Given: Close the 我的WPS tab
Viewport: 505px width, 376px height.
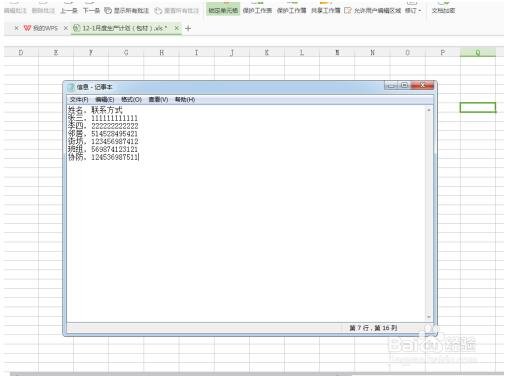Looking at the screenshot, I should (66, 28).
